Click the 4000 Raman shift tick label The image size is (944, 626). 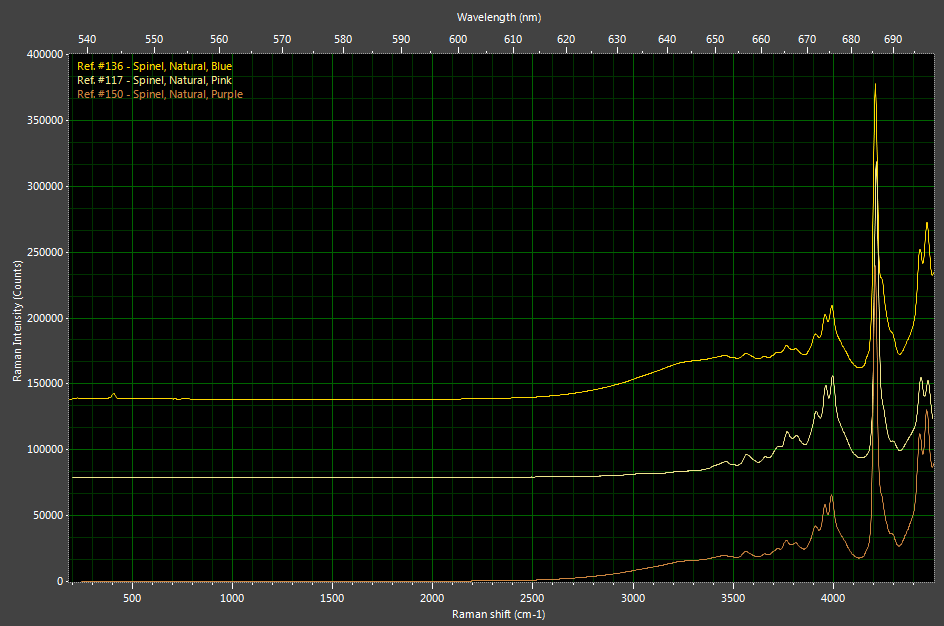click(833, 598)
